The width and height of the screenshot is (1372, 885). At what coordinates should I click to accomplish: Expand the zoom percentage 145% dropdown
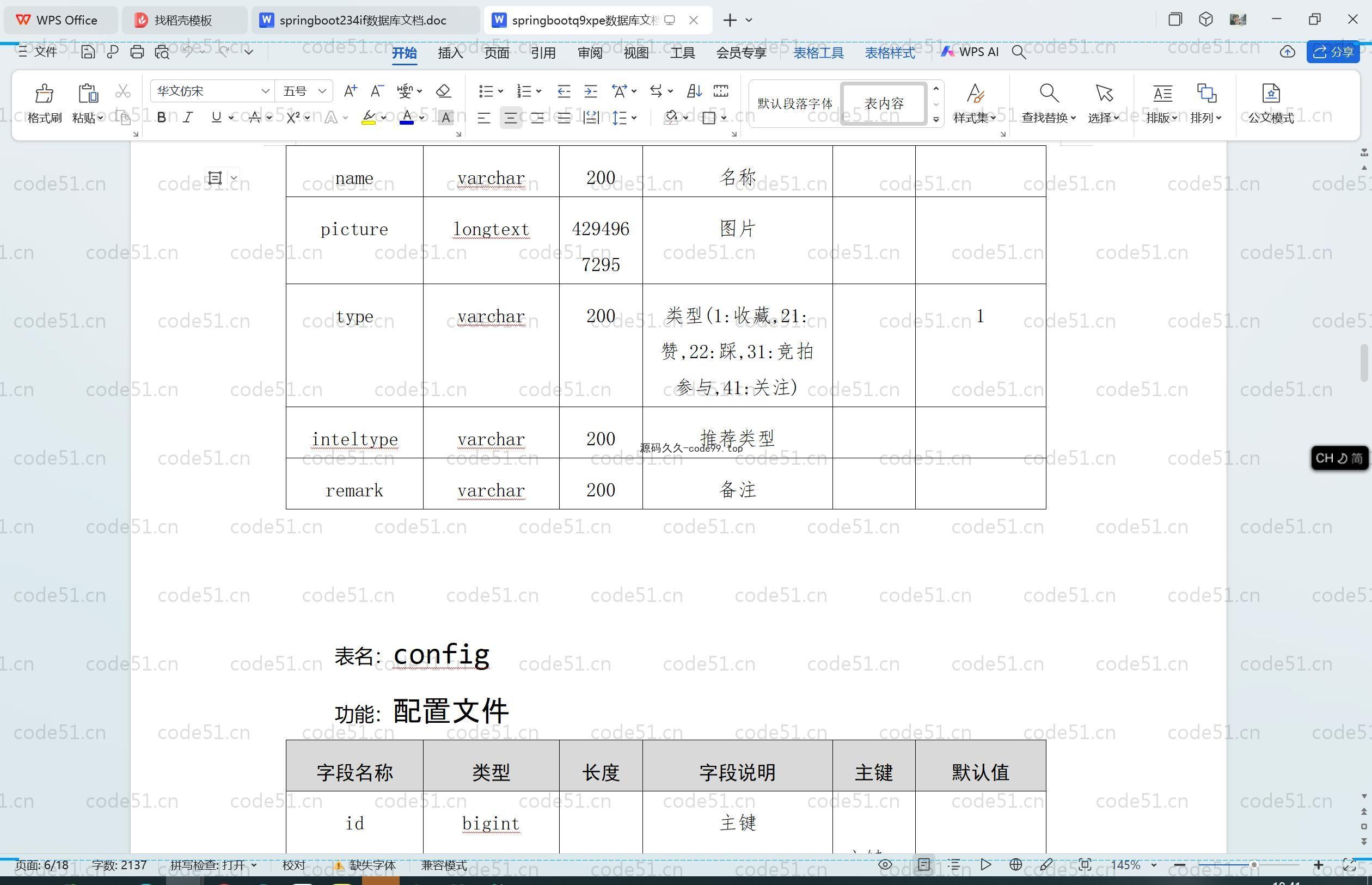coord(1153,864)
